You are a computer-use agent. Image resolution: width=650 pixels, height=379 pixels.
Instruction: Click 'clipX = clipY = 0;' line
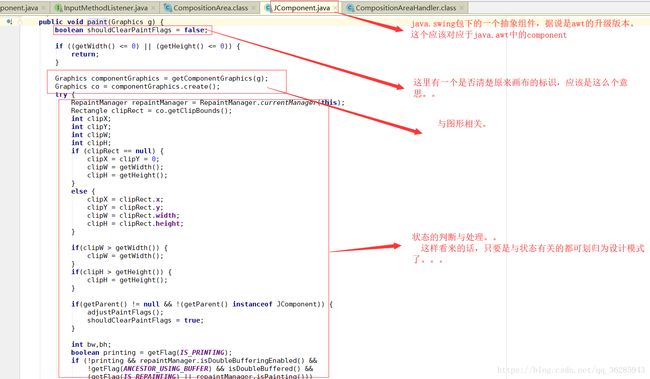[x=123, y=159]
